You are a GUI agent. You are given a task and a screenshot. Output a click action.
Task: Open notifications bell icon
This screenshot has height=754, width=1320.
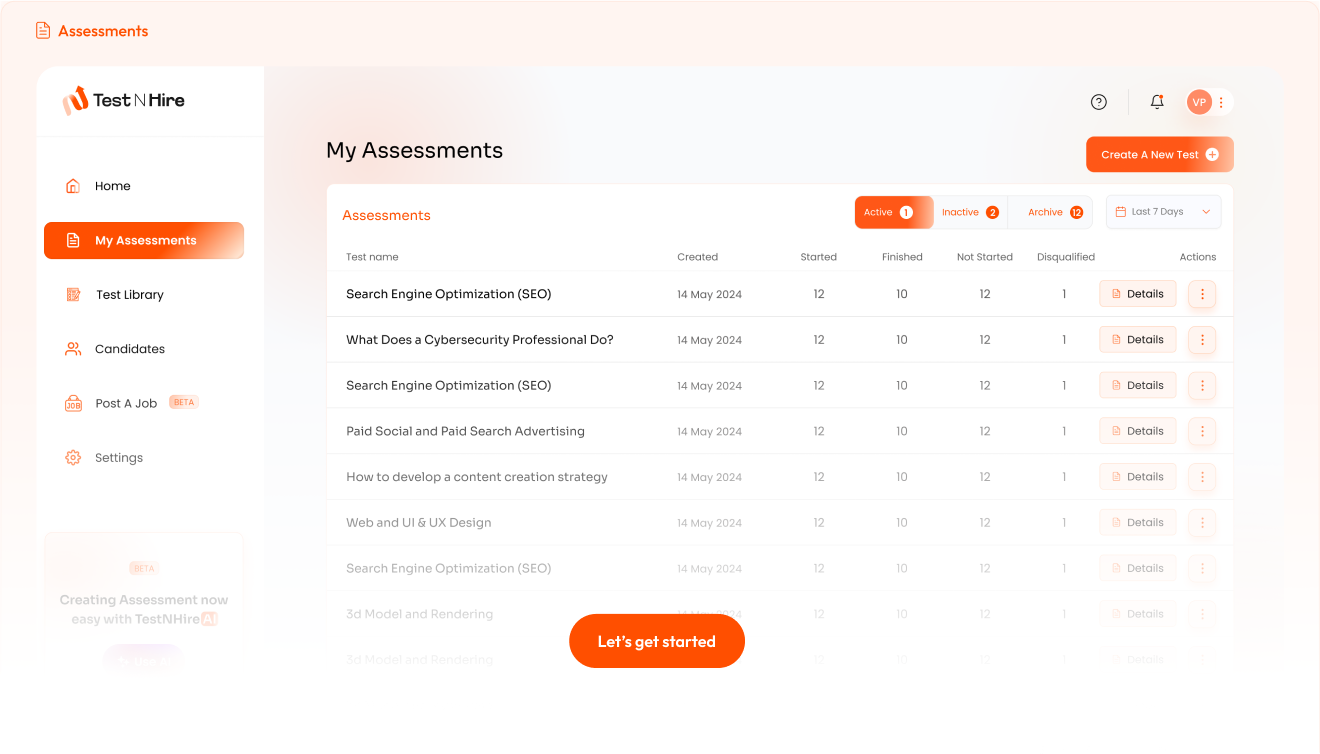tap(1157, 102)
